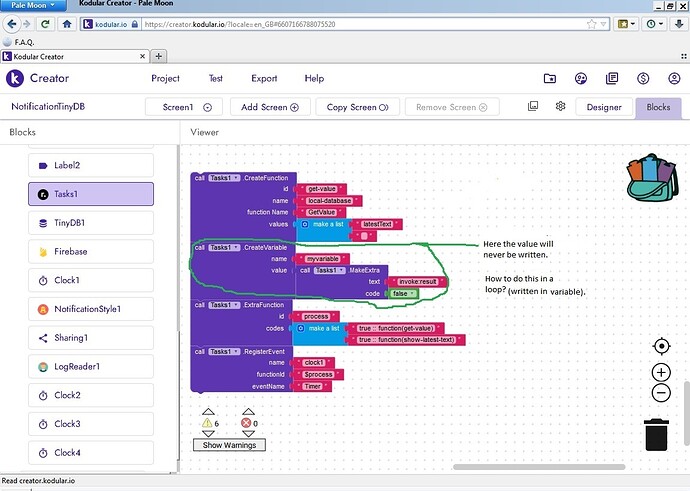Click the trash can in viewer
Image resolution: width=690 pixels, height=491 pixels.
point(656,435)
